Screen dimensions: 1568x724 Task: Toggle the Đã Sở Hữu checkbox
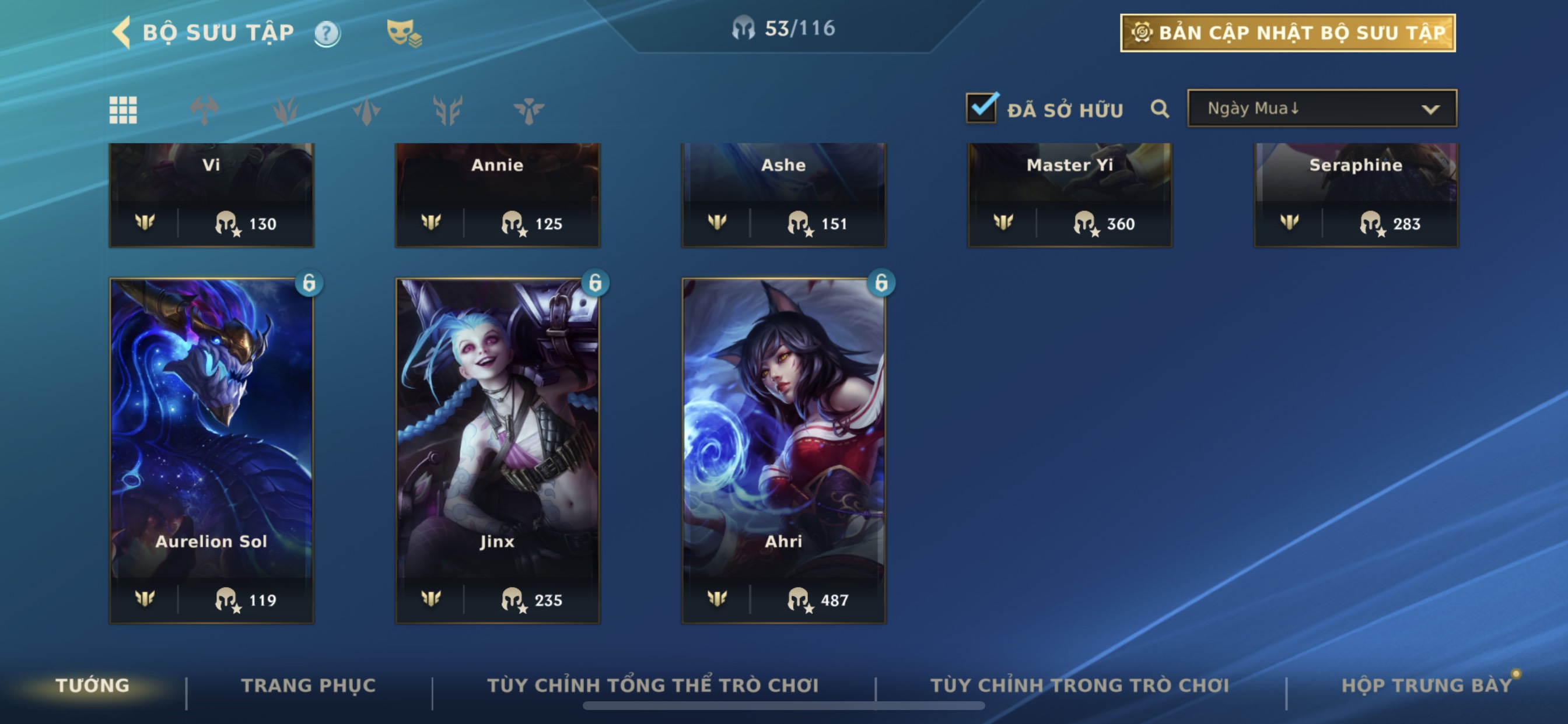(x=981, y=108)
